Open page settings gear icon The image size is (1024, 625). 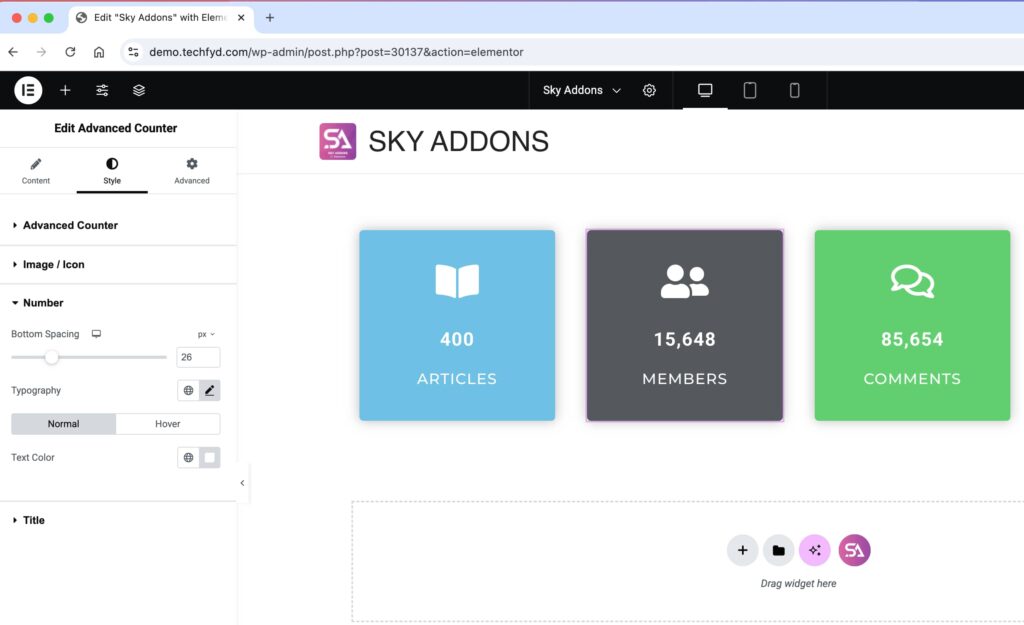tap(648, 90)
